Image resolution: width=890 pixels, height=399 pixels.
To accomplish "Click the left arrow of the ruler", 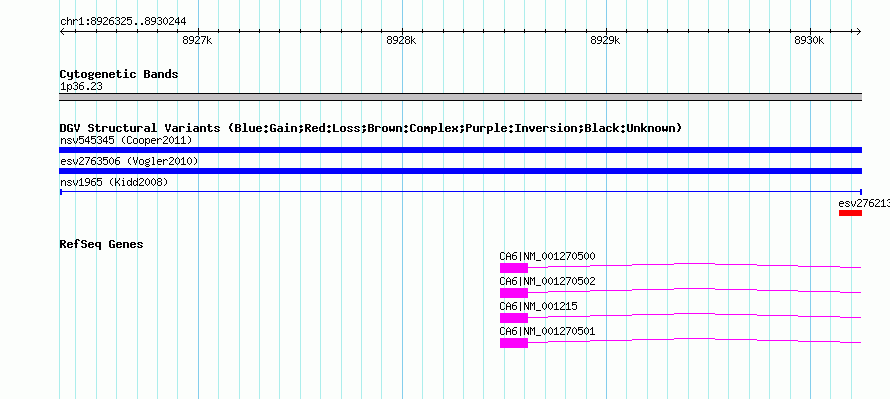I will (62, 32).
